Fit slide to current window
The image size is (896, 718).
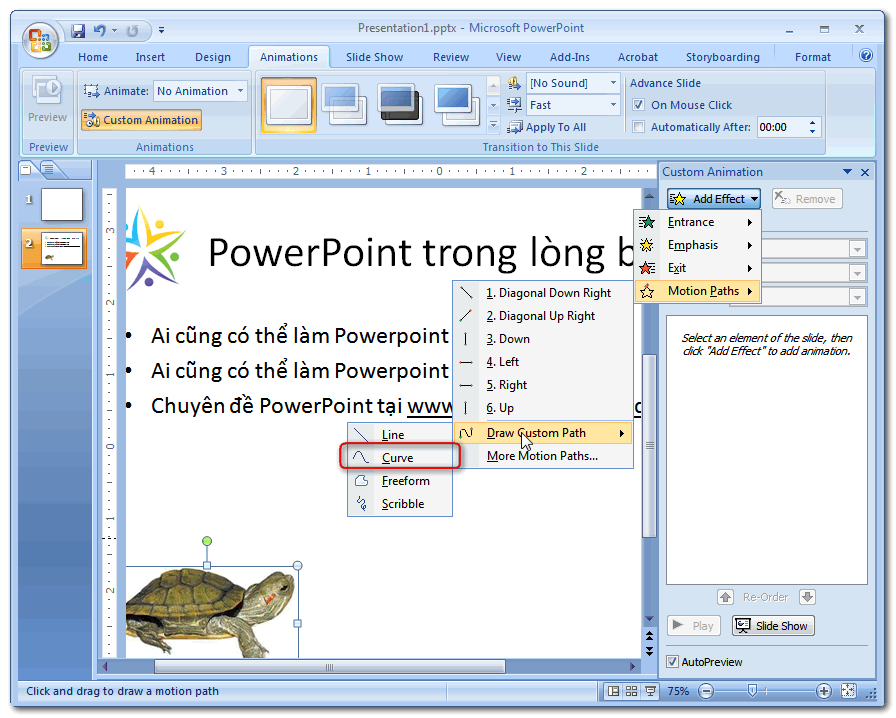(849, 691)
